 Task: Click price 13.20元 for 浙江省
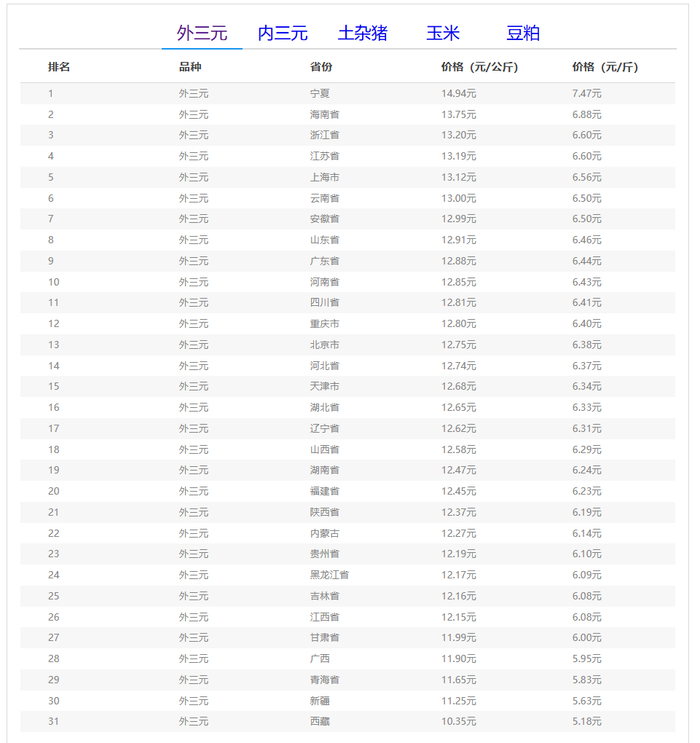(459, 135)
